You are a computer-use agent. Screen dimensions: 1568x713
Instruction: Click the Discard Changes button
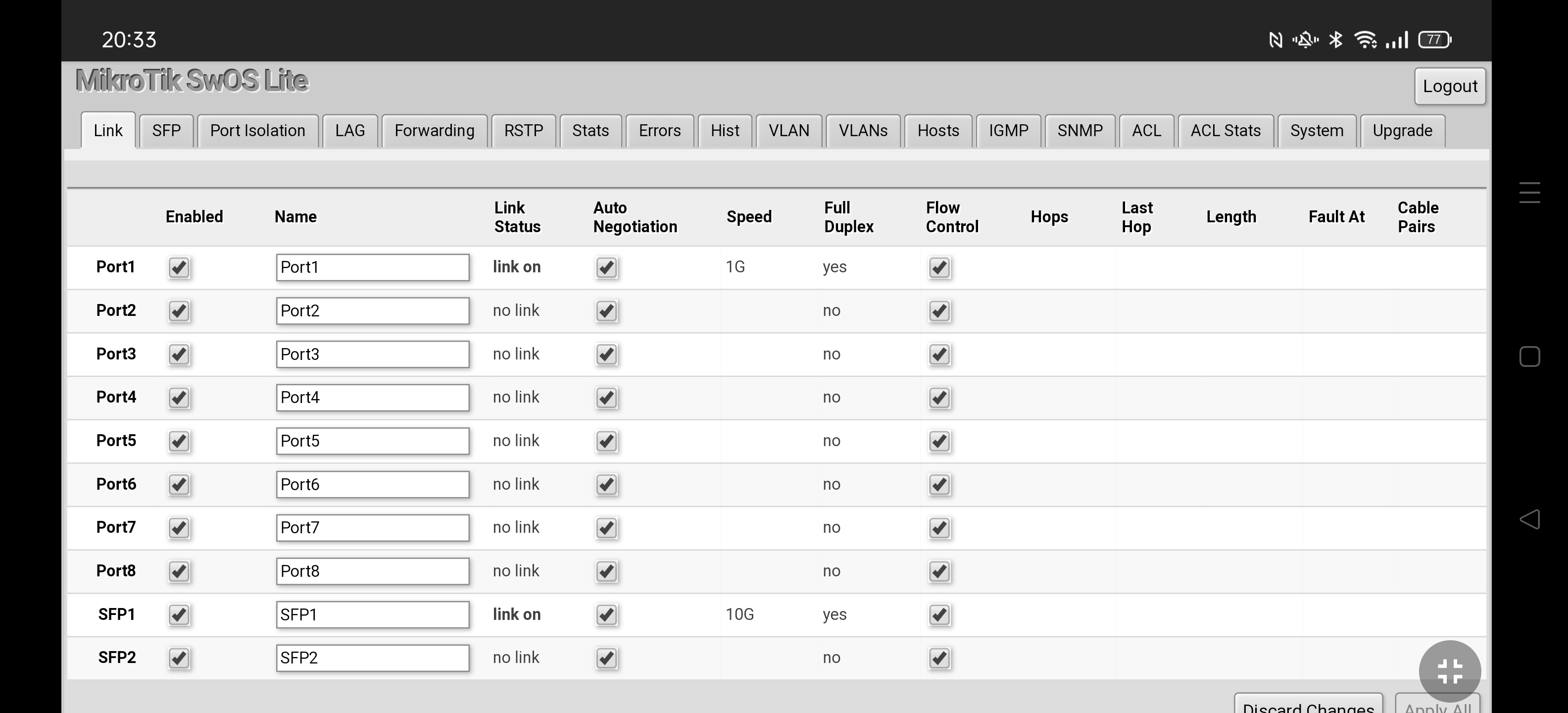click(1308, 705)
